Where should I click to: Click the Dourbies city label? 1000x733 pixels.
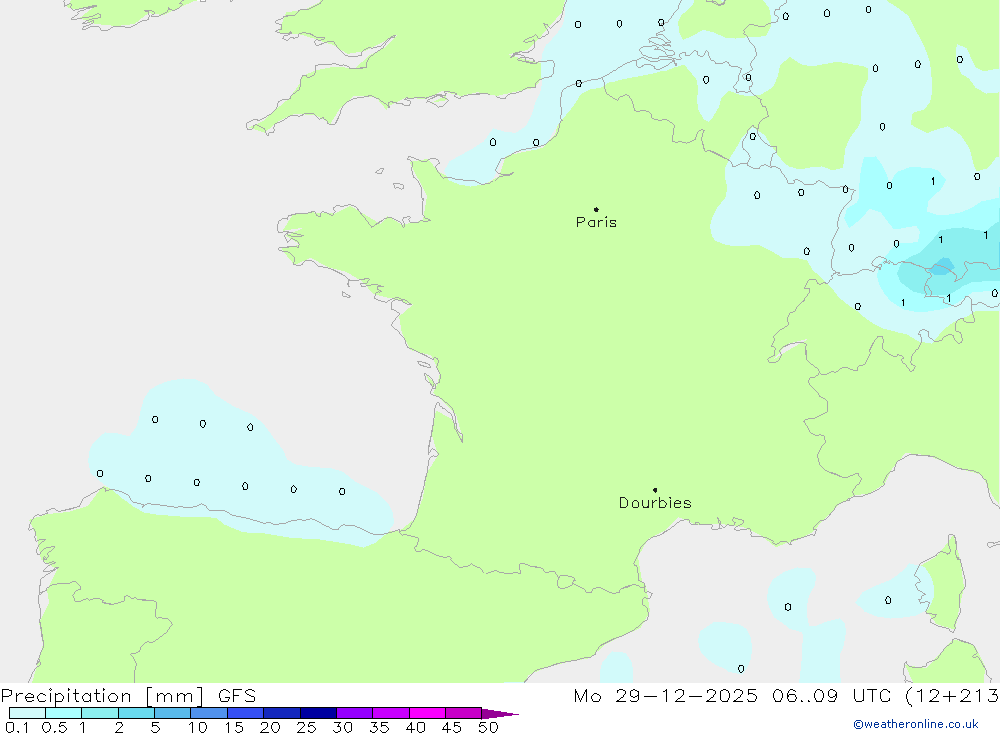[655, 503]
